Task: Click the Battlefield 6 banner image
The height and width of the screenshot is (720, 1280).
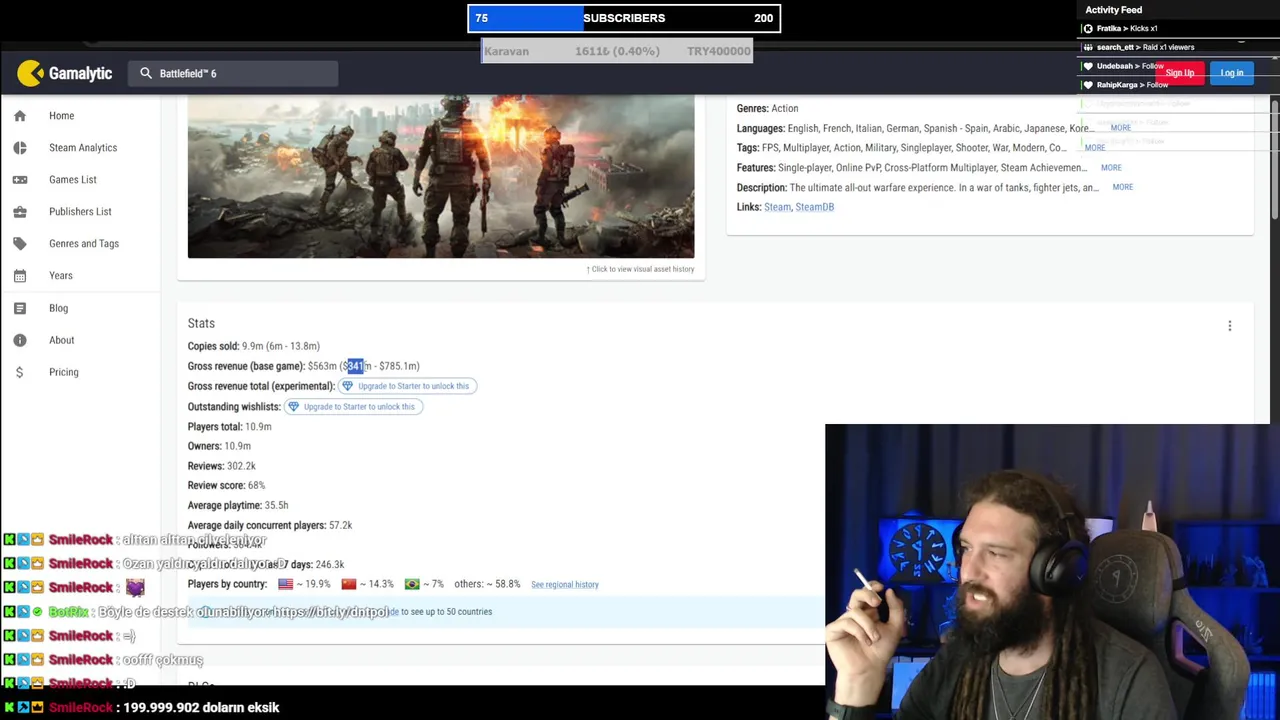Action: pyautogui.click(x=441, y=177)
